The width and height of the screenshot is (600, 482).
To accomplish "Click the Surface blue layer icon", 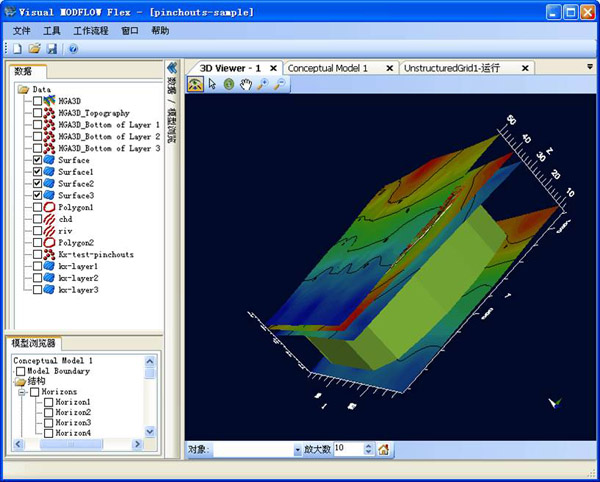I will tap(49, 160).
